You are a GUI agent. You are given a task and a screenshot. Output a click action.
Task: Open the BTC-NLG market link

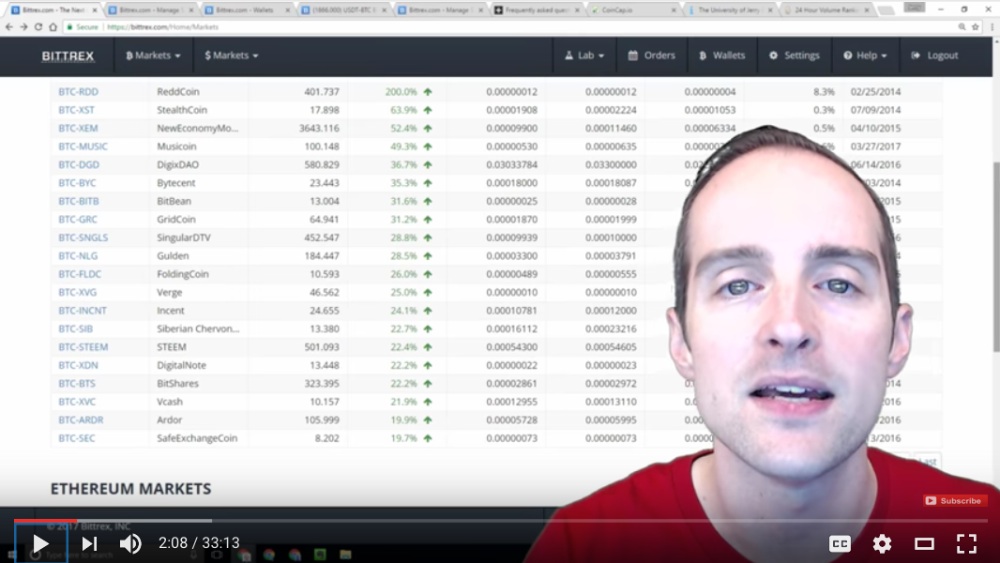(78, 256)
